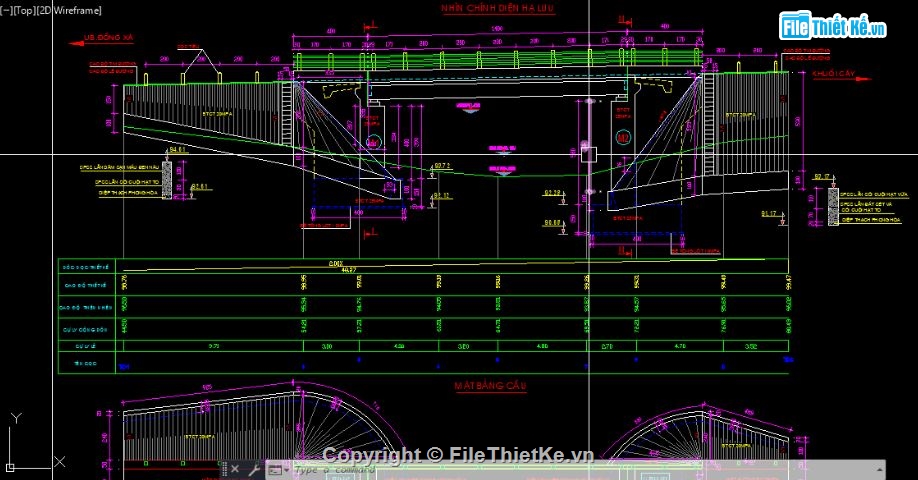This screenshot has height=480, width=918.
Task: Select the 'KHUỔI CÀY' direction label
Action: pyautogui.click(x=833, y=74)
